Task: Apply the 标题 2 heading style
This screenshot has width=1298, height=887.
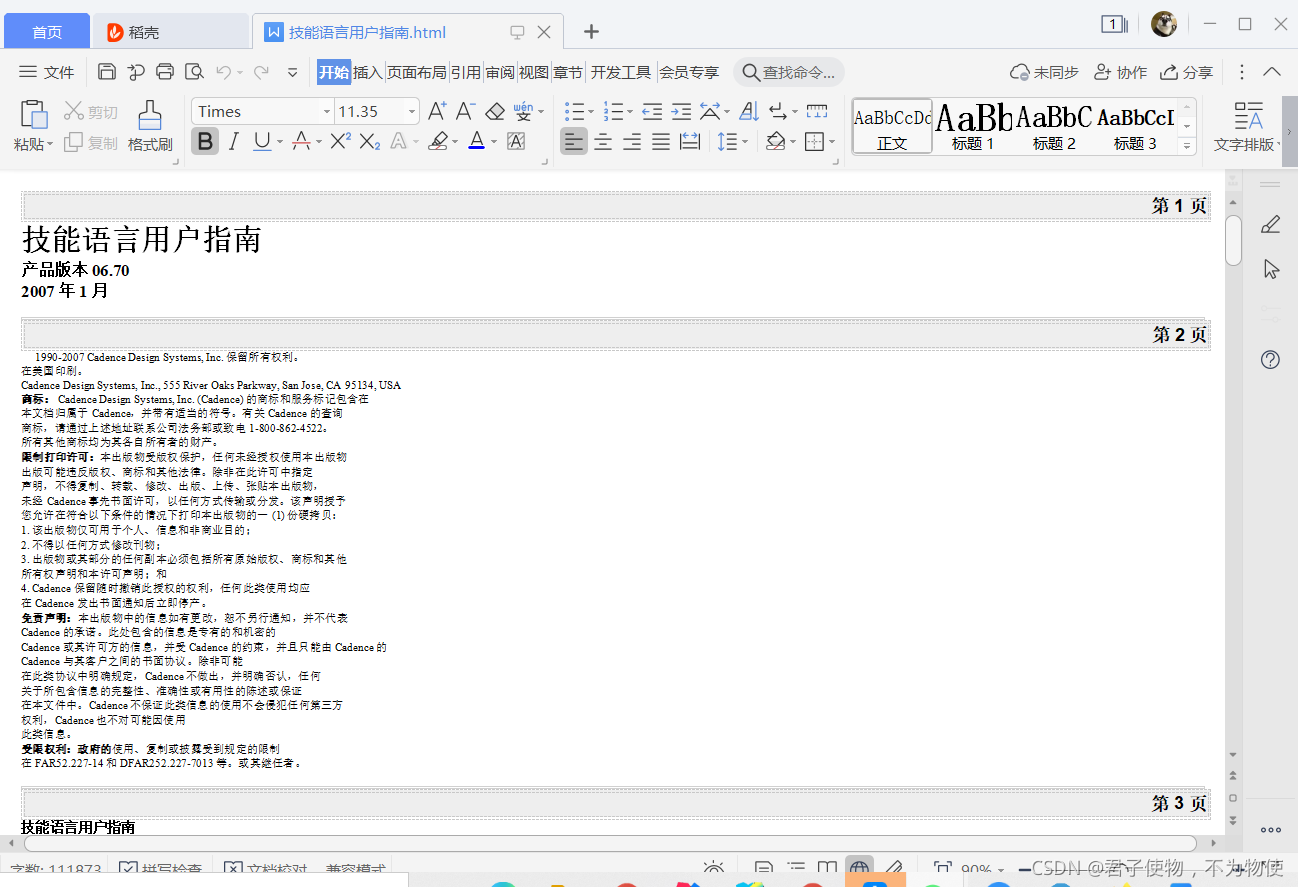Action: (1054, 126)
